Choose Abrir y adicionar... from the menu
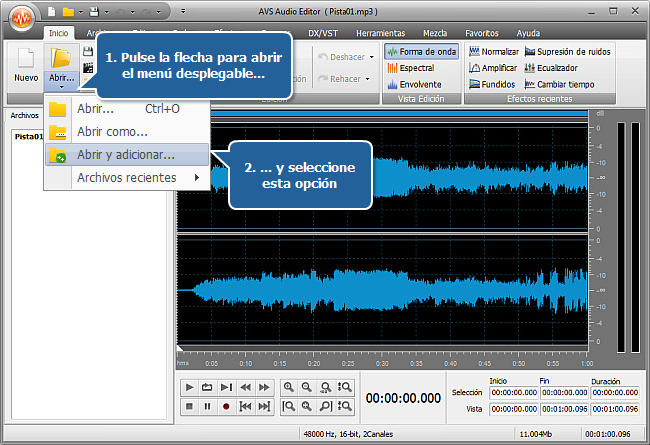This screenshot has width=650, height=445. click(x=127, y=155)
